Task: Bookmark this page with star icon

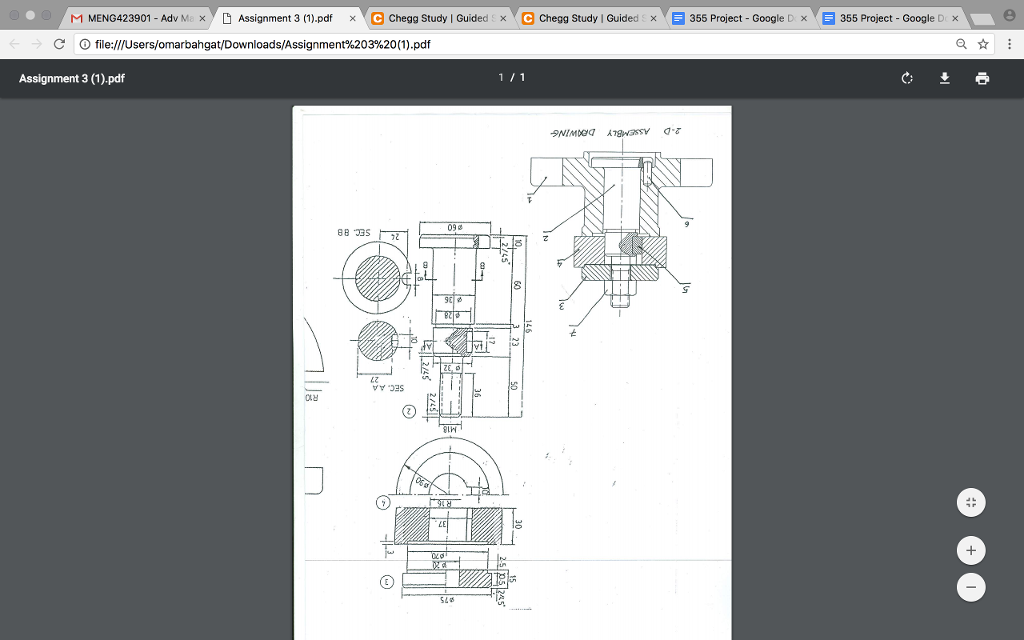Action: [x=983, y=44]
